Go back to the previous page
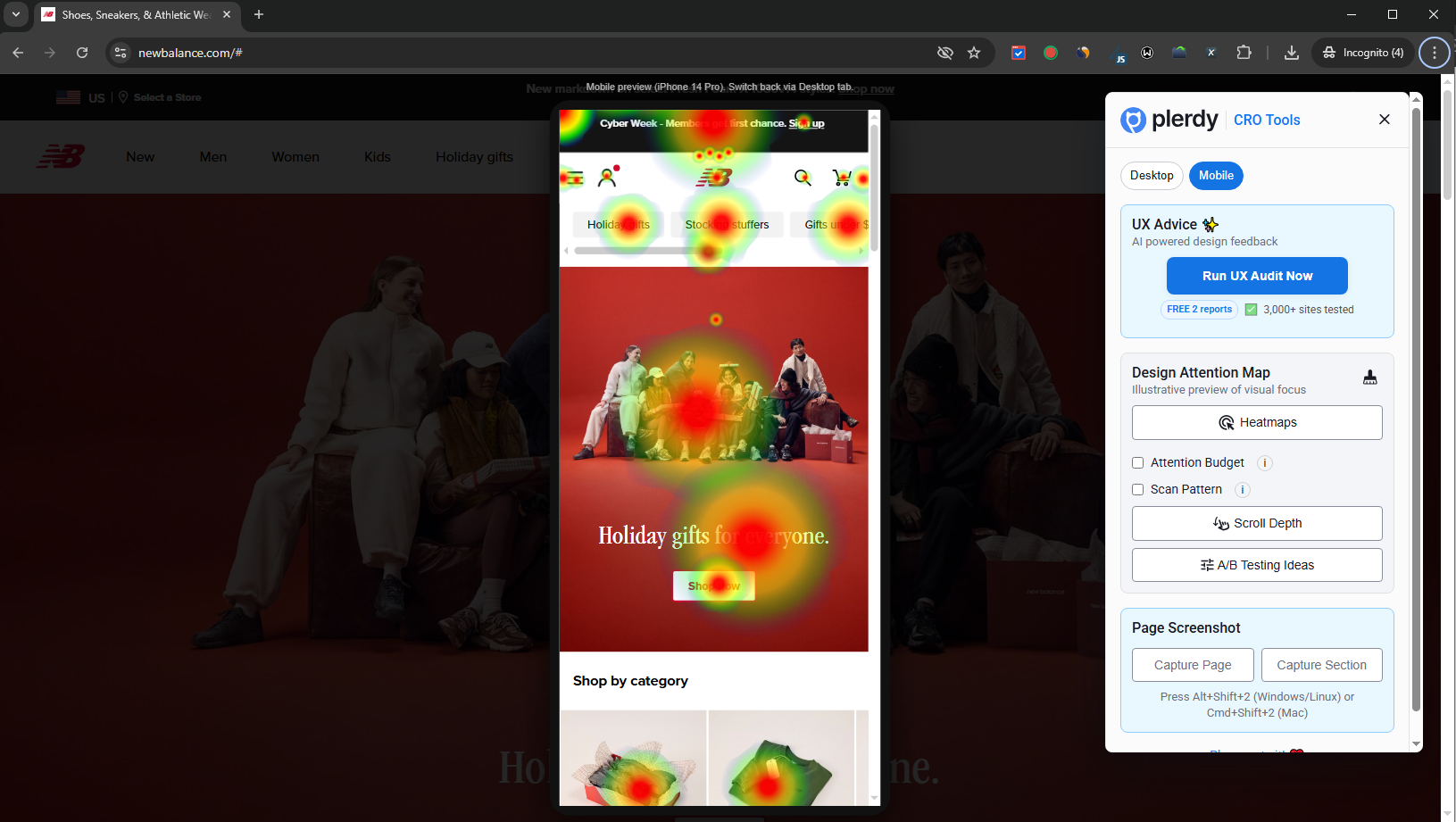Image resolution: width=1456 pixels, height=822 pixels. pos(18,53)
